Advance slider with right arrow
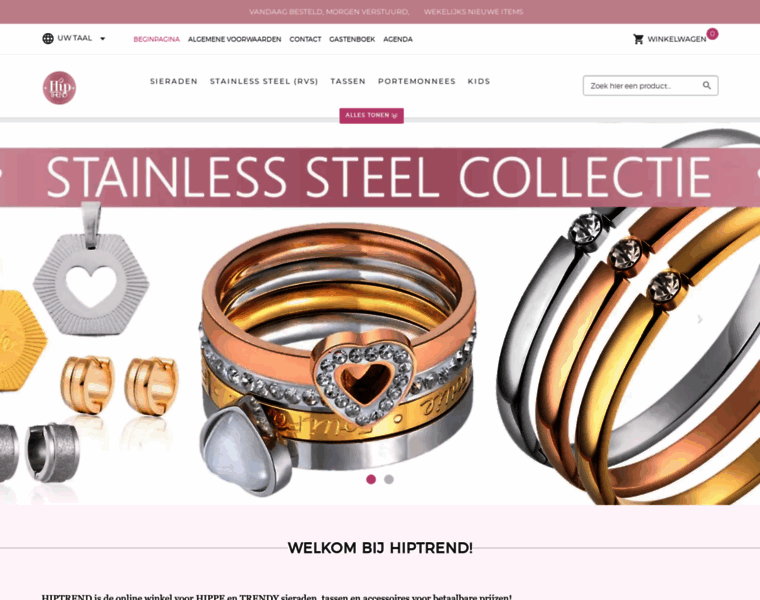Screen dimensions: 760x600 [x=699, y=319]
